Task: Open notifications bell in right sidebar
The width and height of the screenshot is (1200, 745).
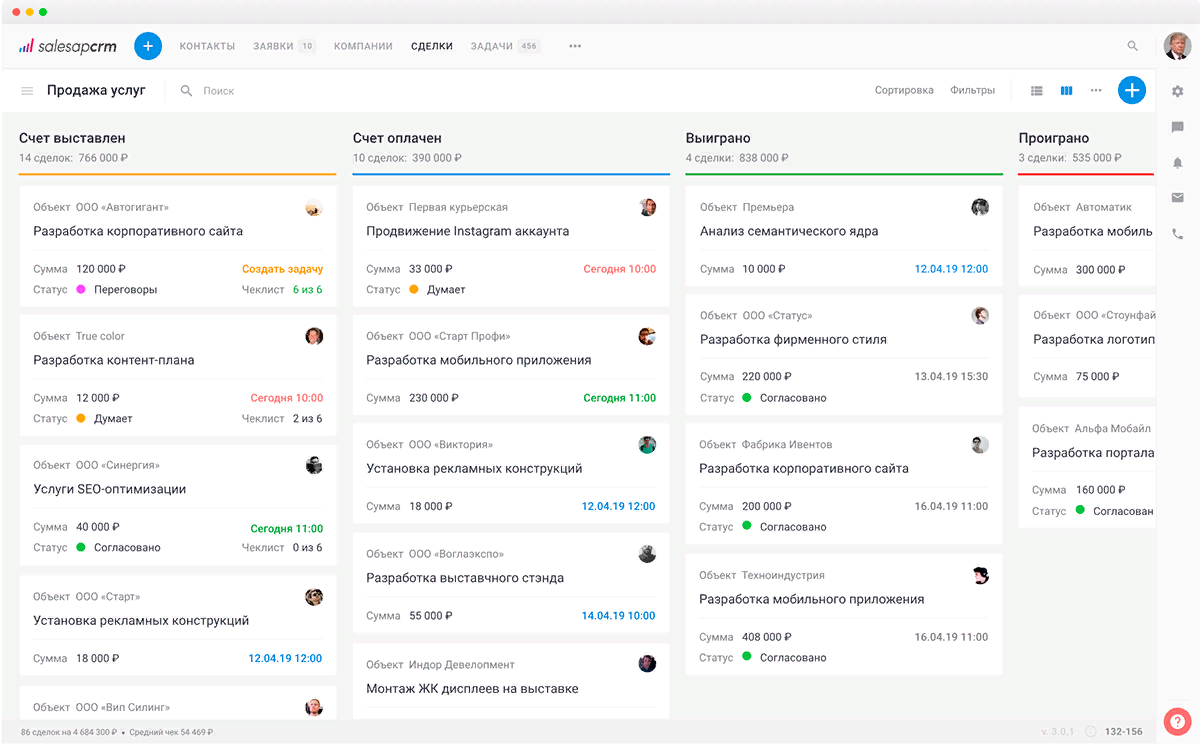Action: click(1177, 163)
